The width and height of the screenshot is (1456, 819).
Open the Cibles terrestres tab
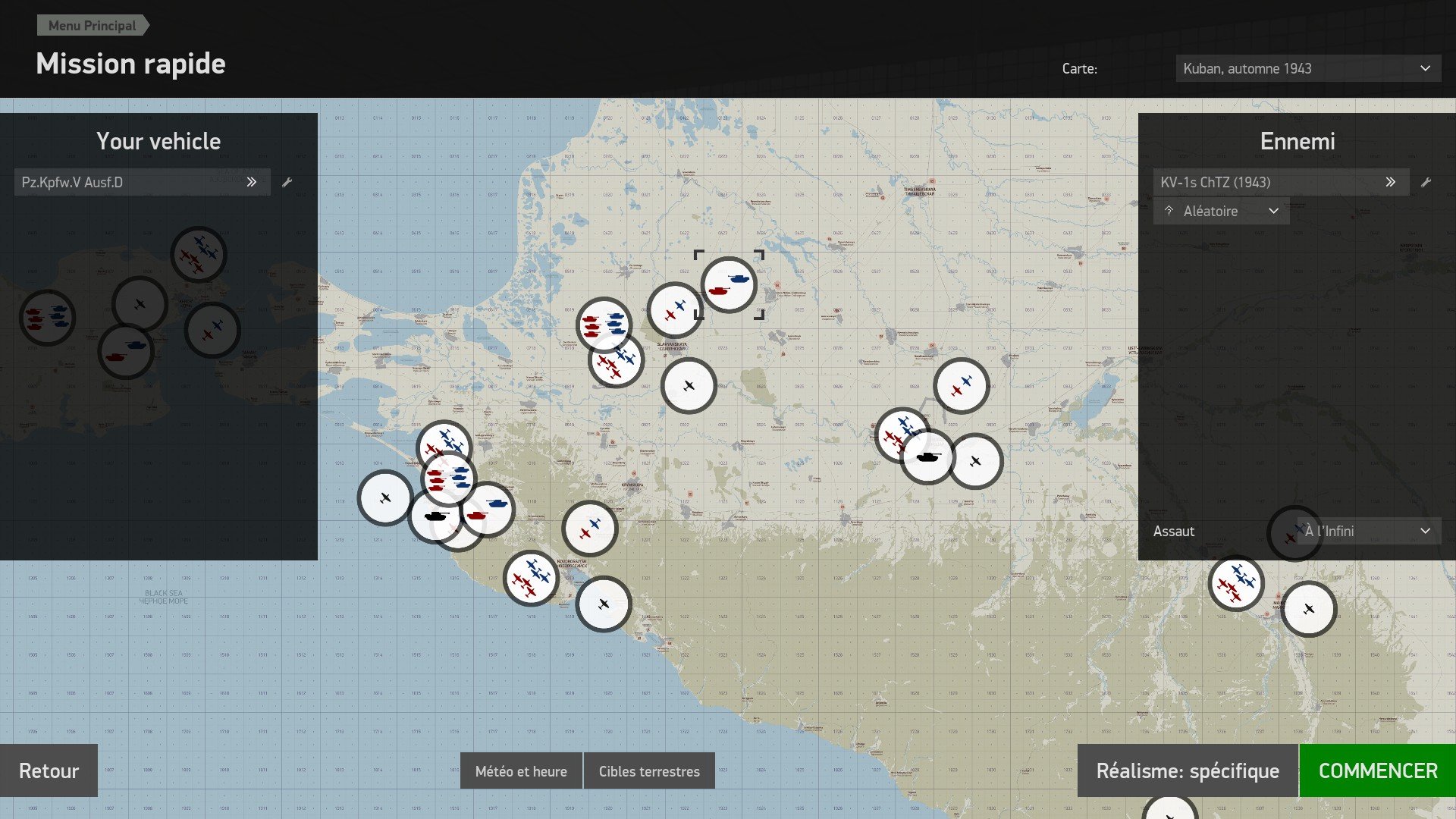(x=649, y=771)
